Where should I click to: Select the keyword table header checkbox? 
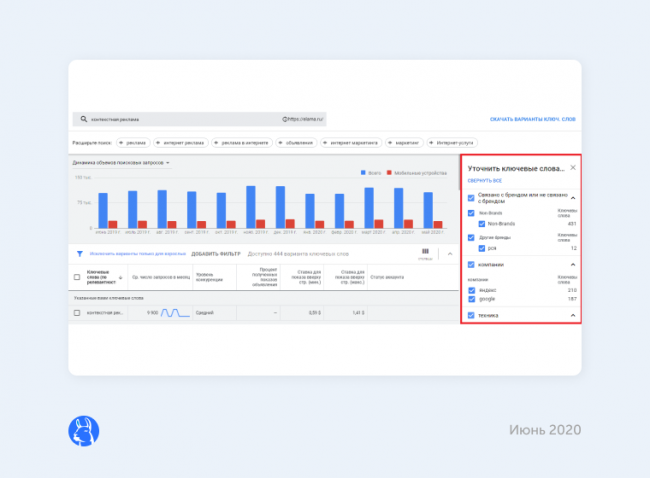coord(78,277)
